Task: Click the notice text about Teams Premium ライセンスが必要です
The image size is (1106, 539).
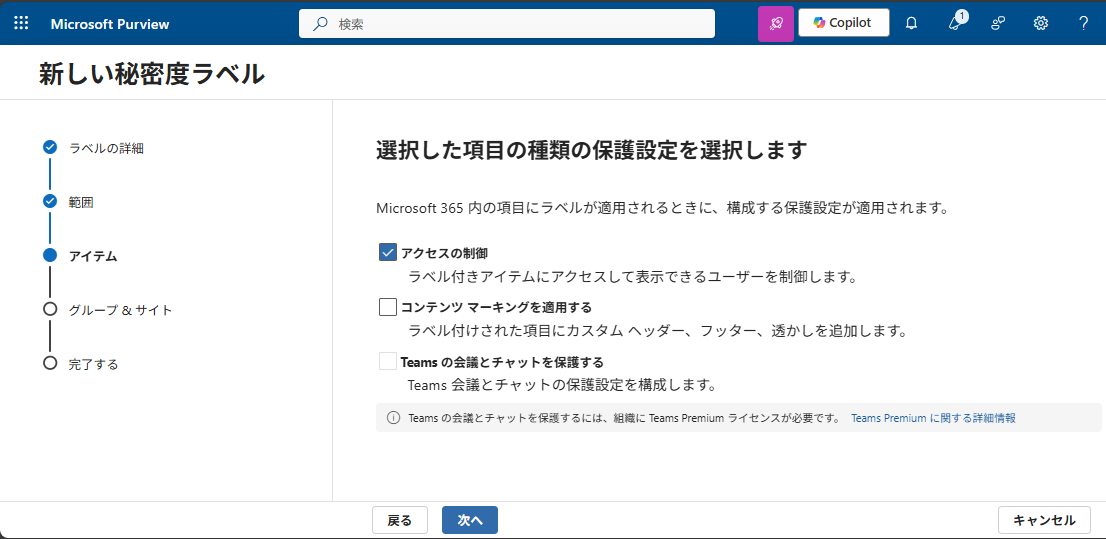Action: tap(625, 418)
